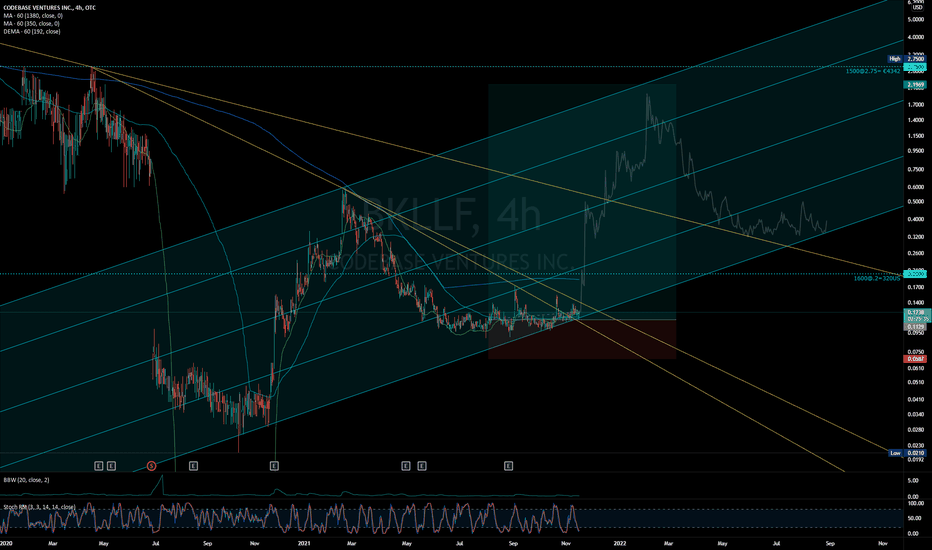Click the 50.00 Stoch RSI scale value
The width and height of the screenshot is (932, 550).
coord(914,518)
